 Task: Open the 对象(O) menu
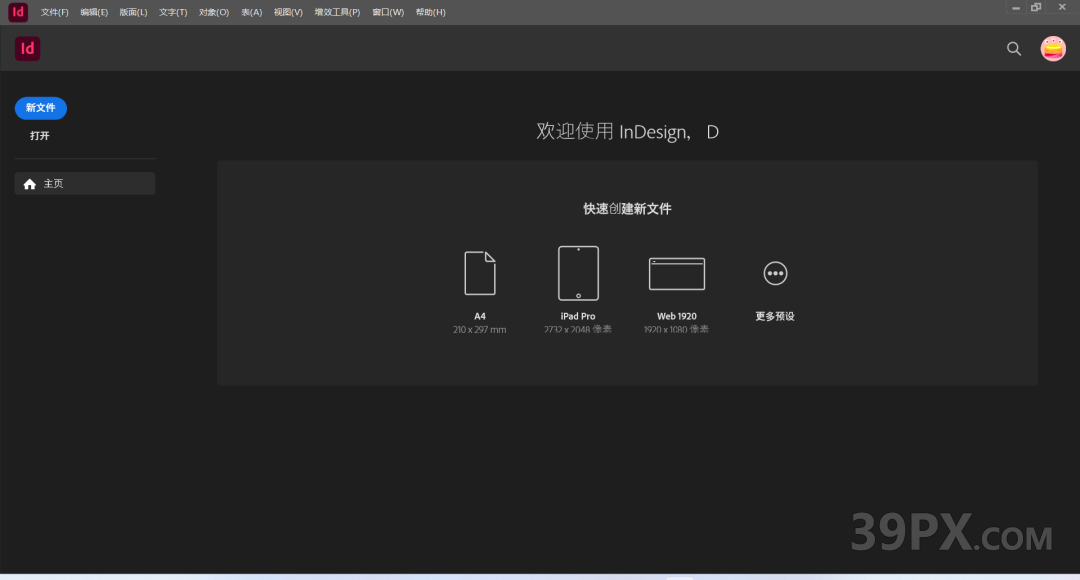click(214, 12)
